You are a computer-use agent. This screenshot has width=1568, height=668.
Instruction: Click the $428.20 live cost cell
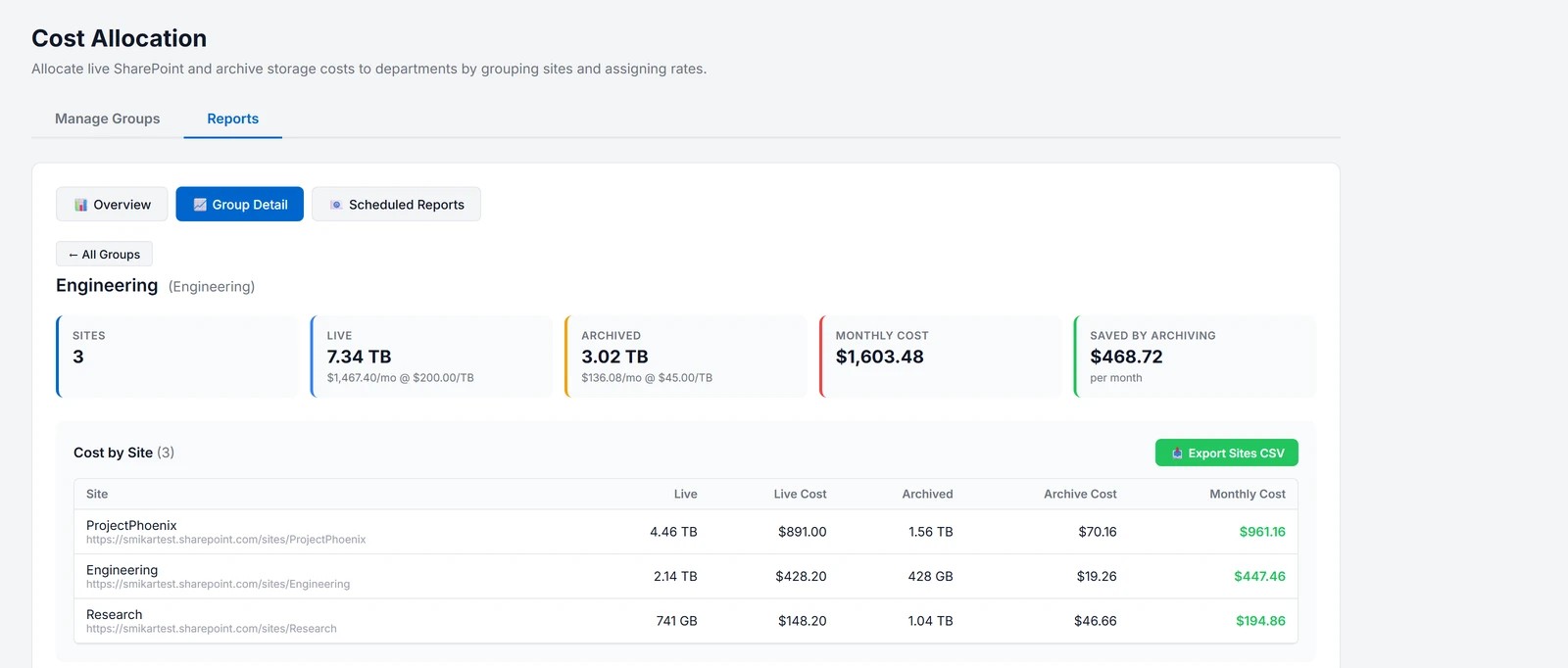click(801, 577)
